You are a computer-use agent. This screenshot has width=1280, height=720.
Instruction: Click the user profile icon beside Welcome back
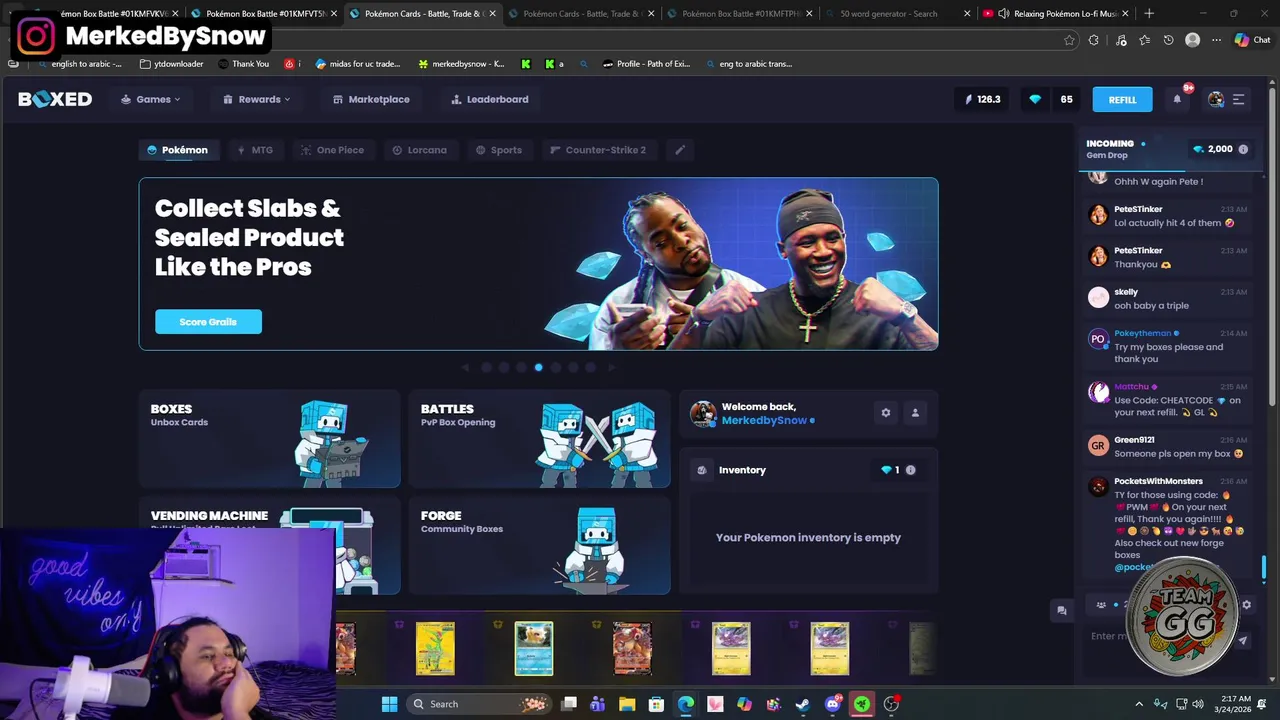tap(915, 413)
